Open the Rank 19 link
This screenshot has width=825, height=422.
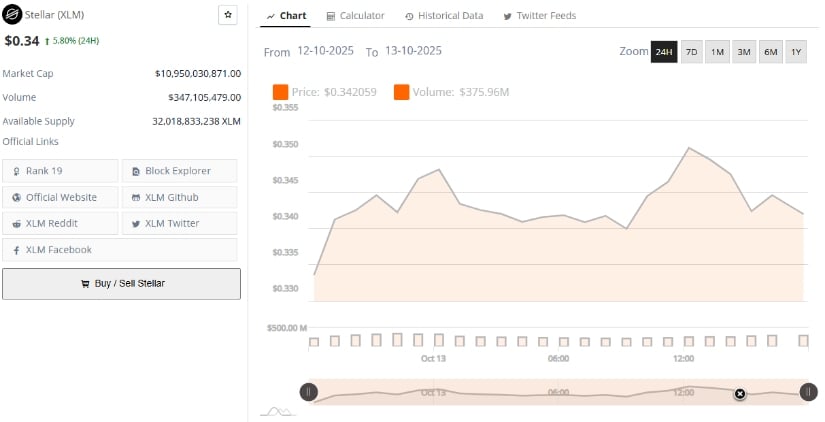click(x=60, y=171)
